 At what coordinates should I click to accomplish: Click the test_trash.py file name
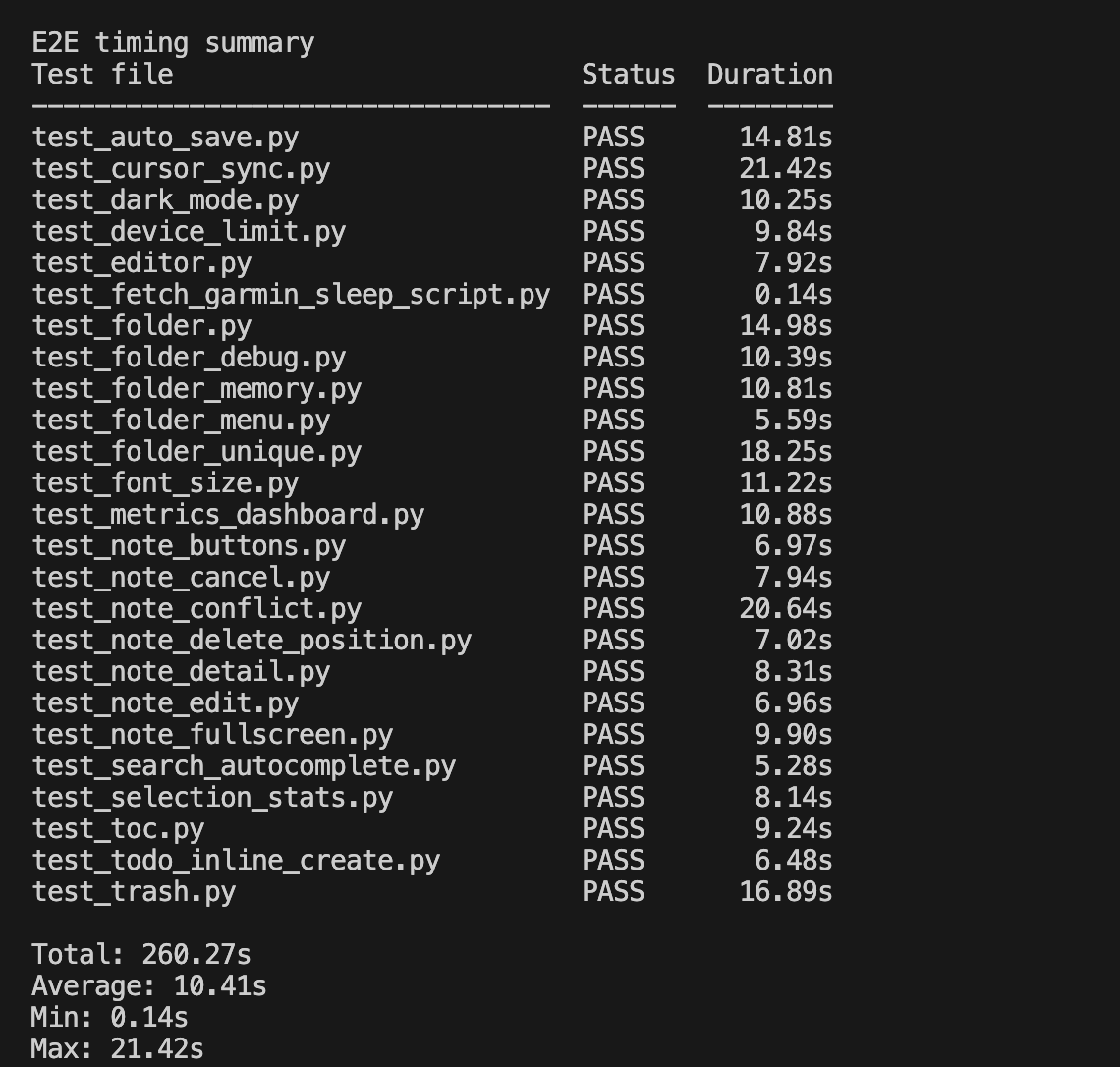[134, 891]
